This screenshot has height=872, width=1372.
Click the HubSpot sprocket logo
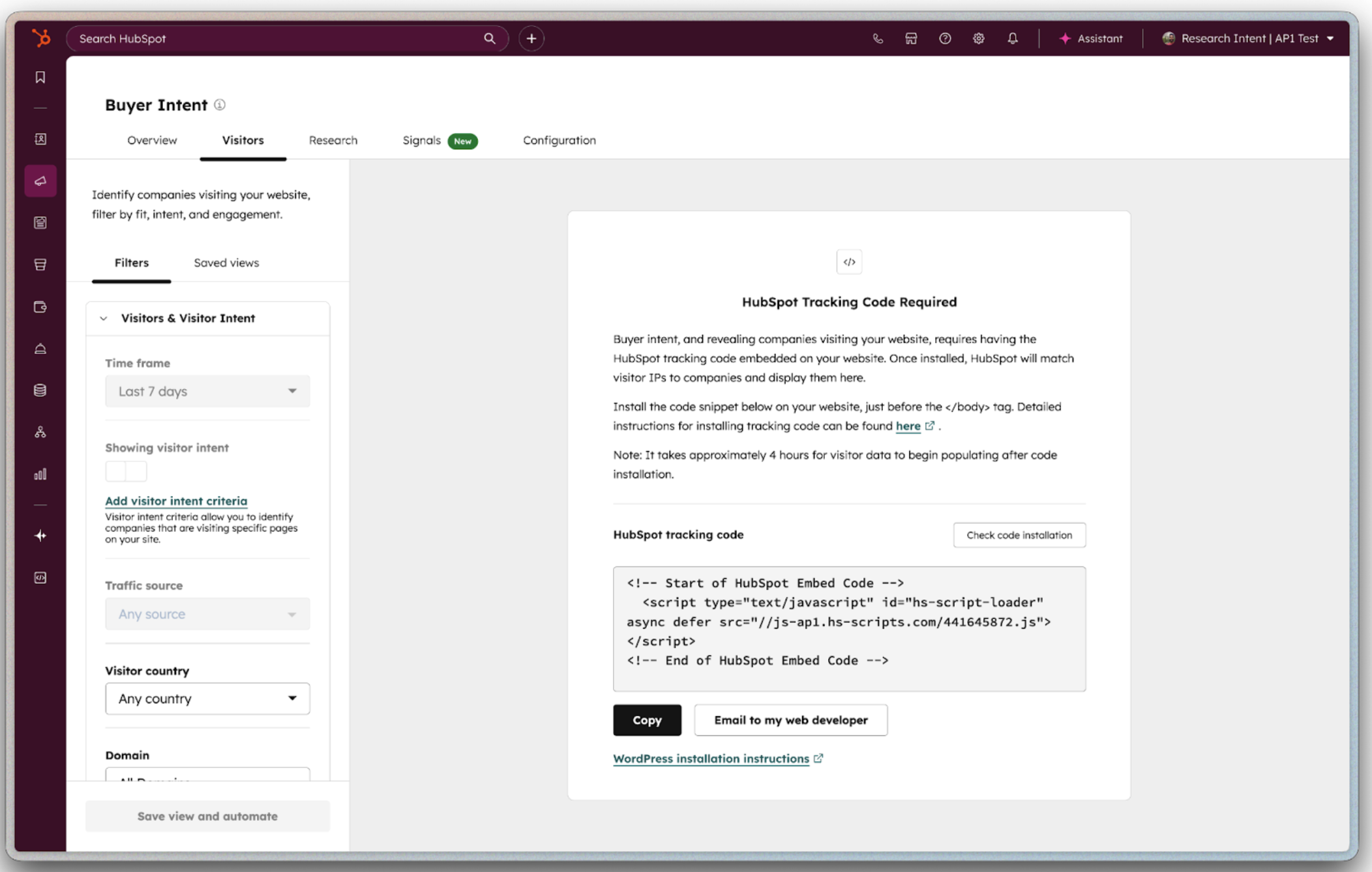tap(41, 38)
